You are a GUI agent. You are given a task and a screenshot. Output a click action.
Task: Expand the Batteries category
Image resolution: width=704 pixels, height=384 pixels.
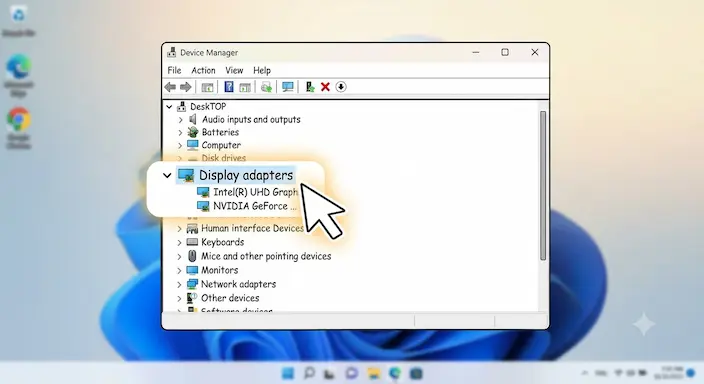[x=180, y=132]
